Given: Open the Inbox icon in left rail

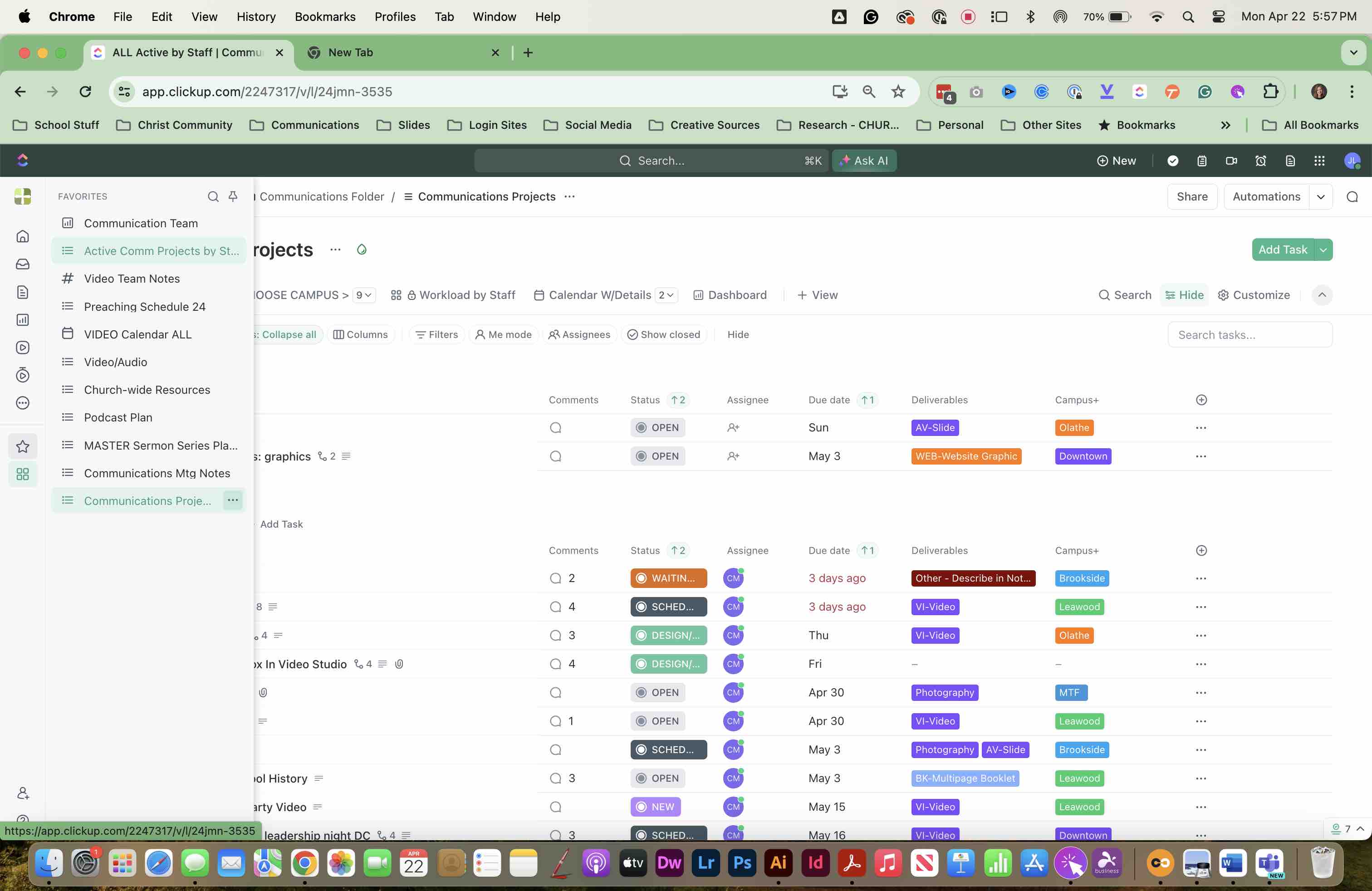Looking at the screenshot, I should click(23, 264).
